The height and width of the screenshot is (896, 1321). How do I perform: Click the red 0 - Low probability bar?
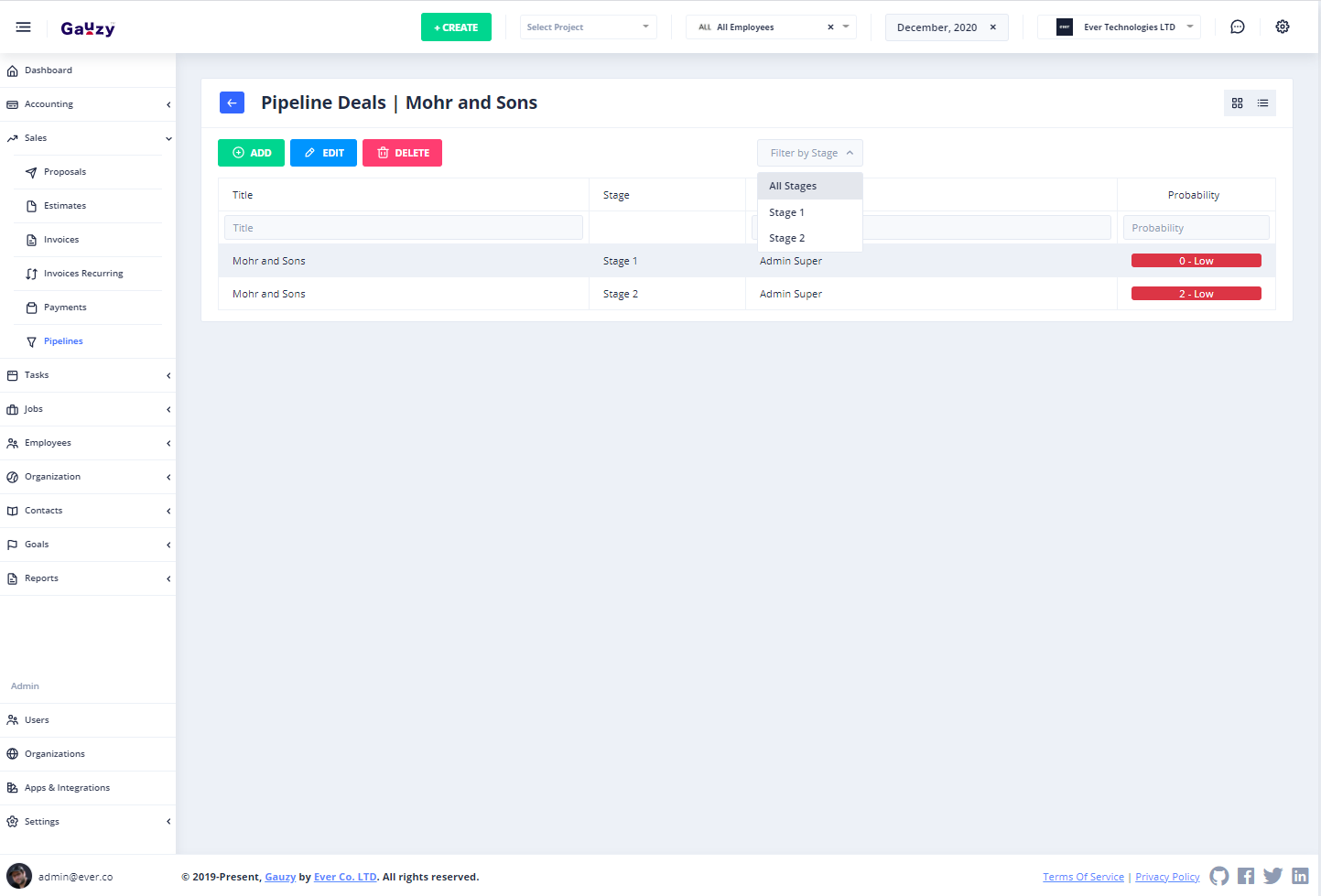[x=1196, y=261]
